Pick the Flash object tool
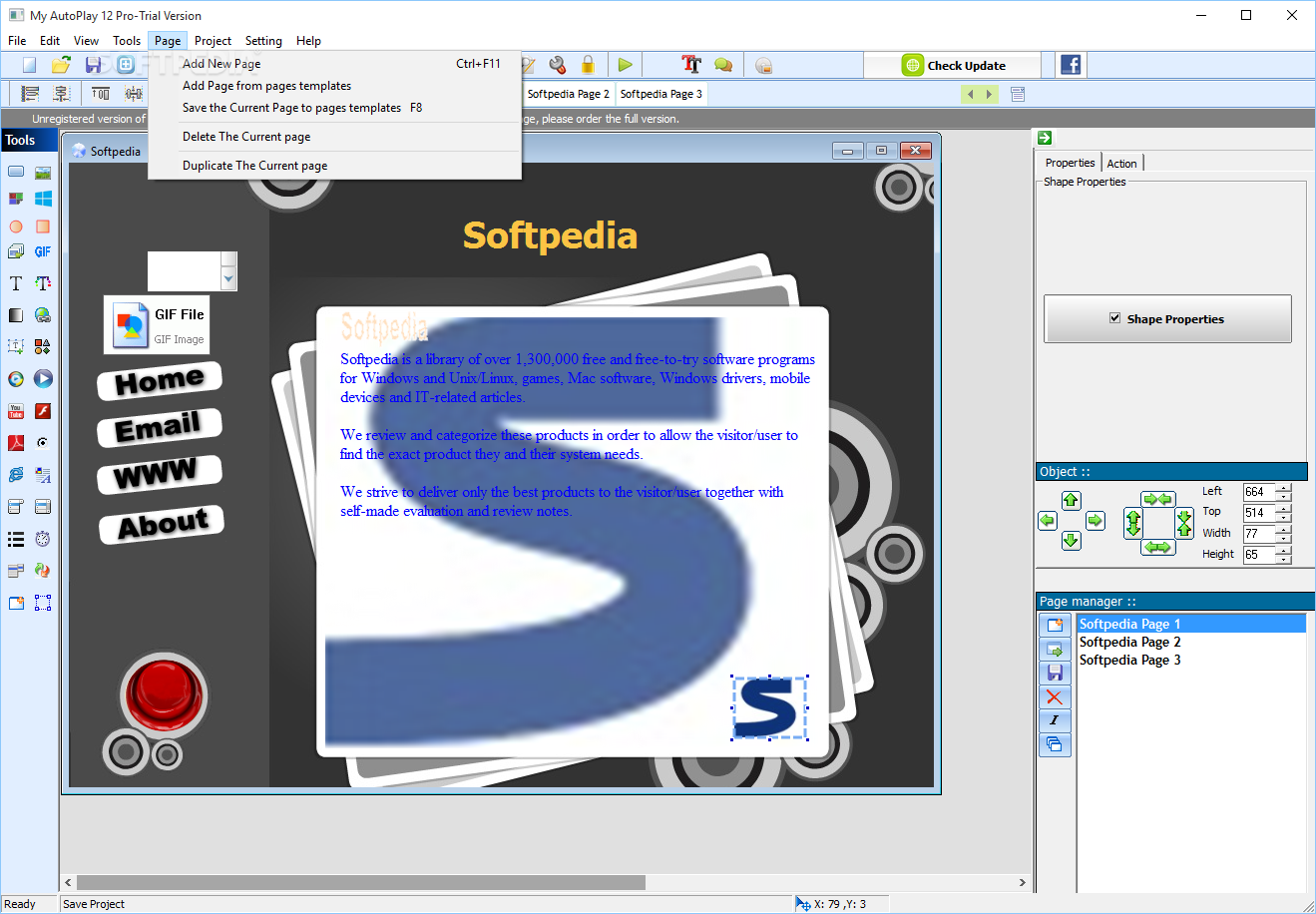Viewport: 1316px width, 914px height. [x=43, y=411]
